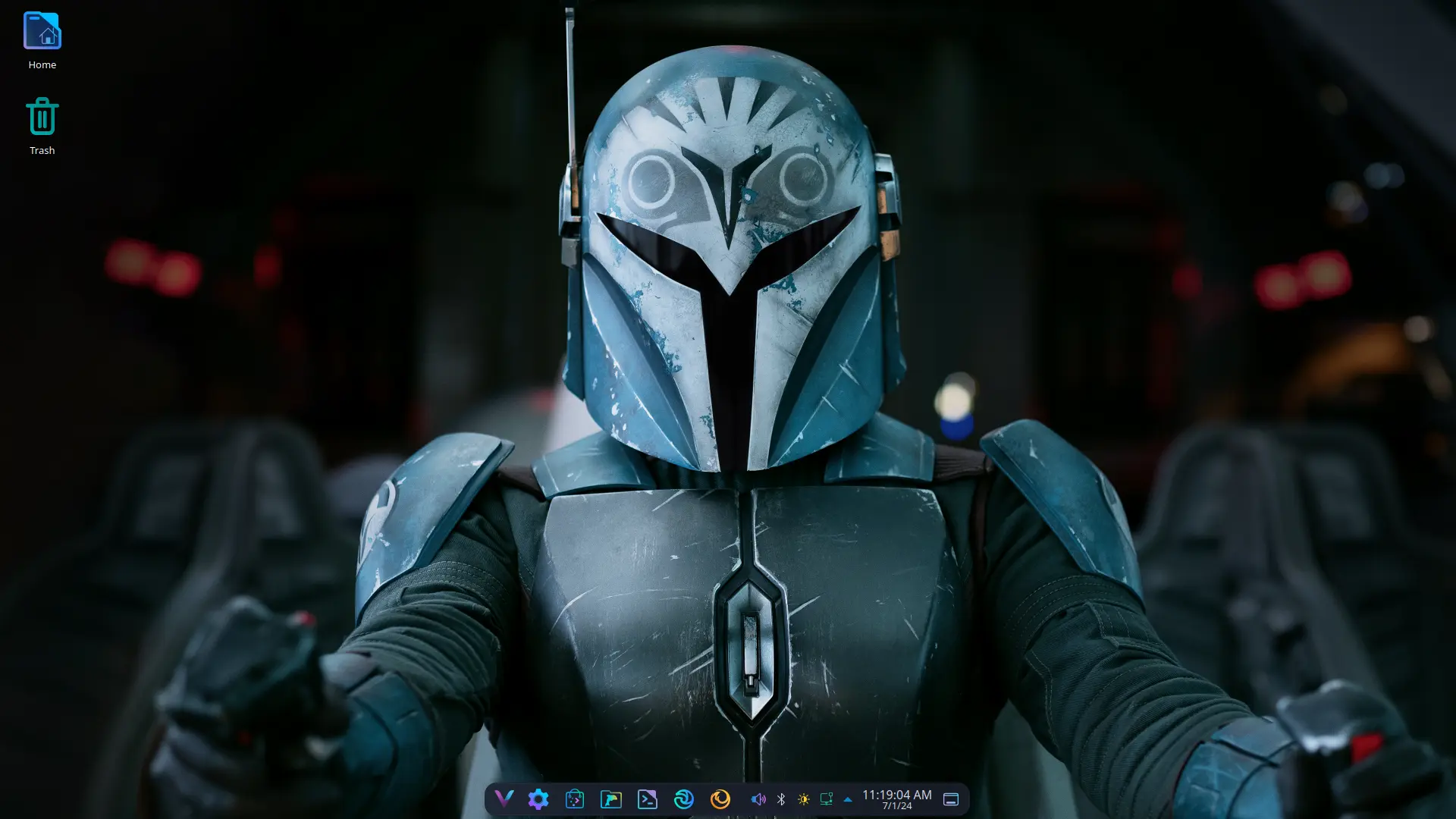Click the show desktop button
The image size is (1456, 819).
(951, 799)
